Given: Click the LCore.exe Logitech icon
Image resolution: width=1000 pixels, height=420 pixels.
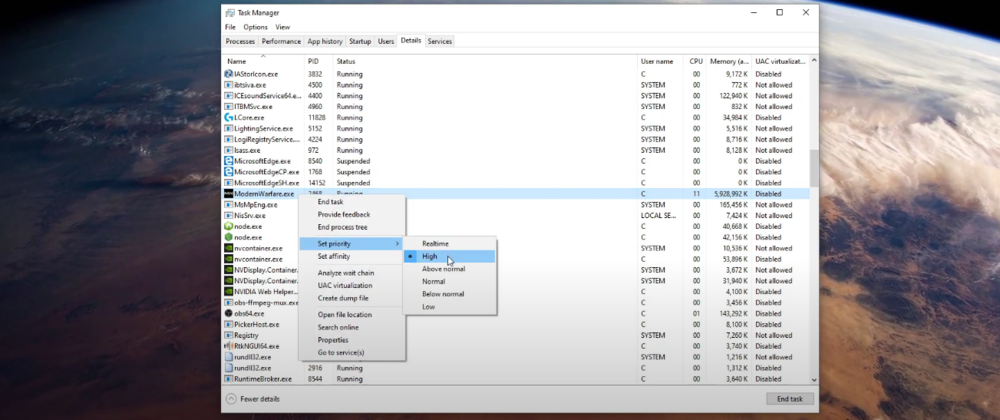Looking at the screenshot, I should tap(229, 118).
